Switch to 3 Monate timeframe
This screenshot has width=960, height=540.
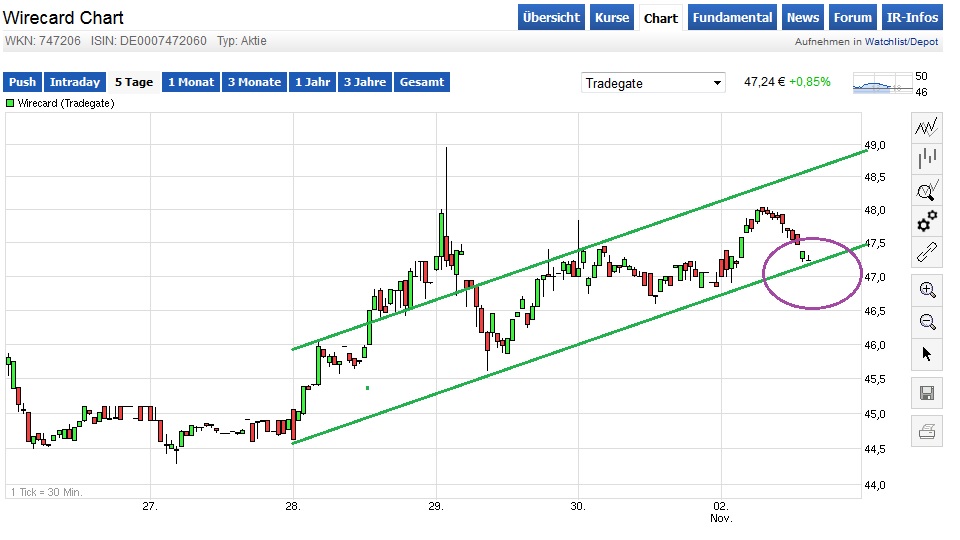tap(254, 82)
